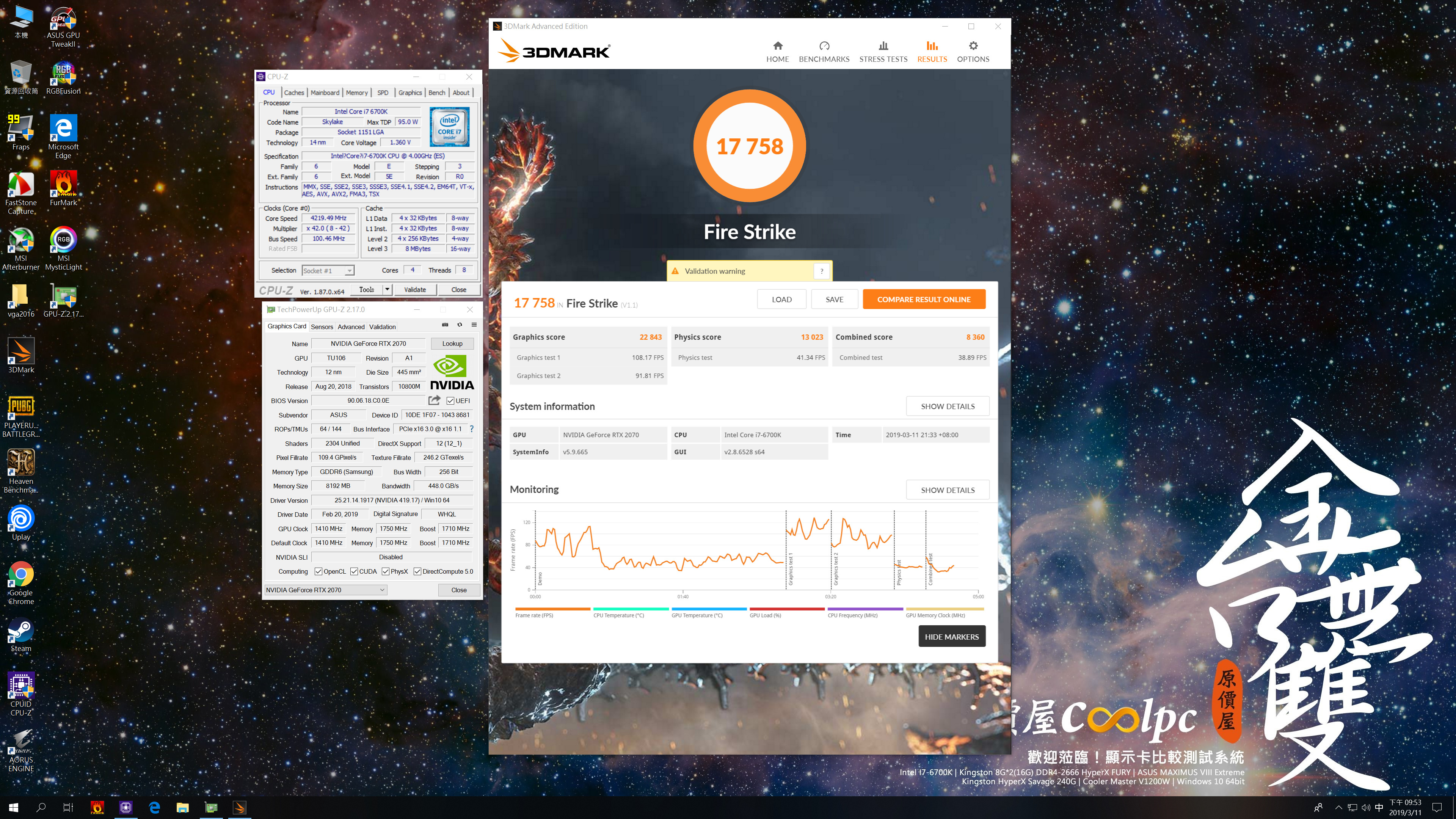Open Microsoft Edge desktop icon
The image size is (1456, 819).
[x=63, y=137]
